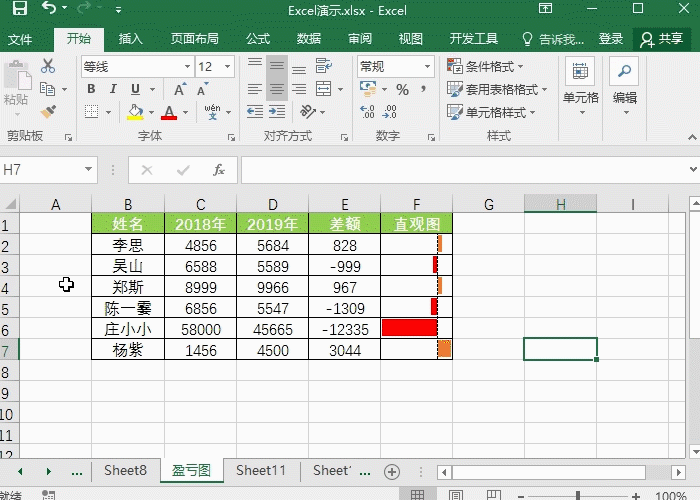
Task: Click the 共享 Share button
Action: (662, 39)
